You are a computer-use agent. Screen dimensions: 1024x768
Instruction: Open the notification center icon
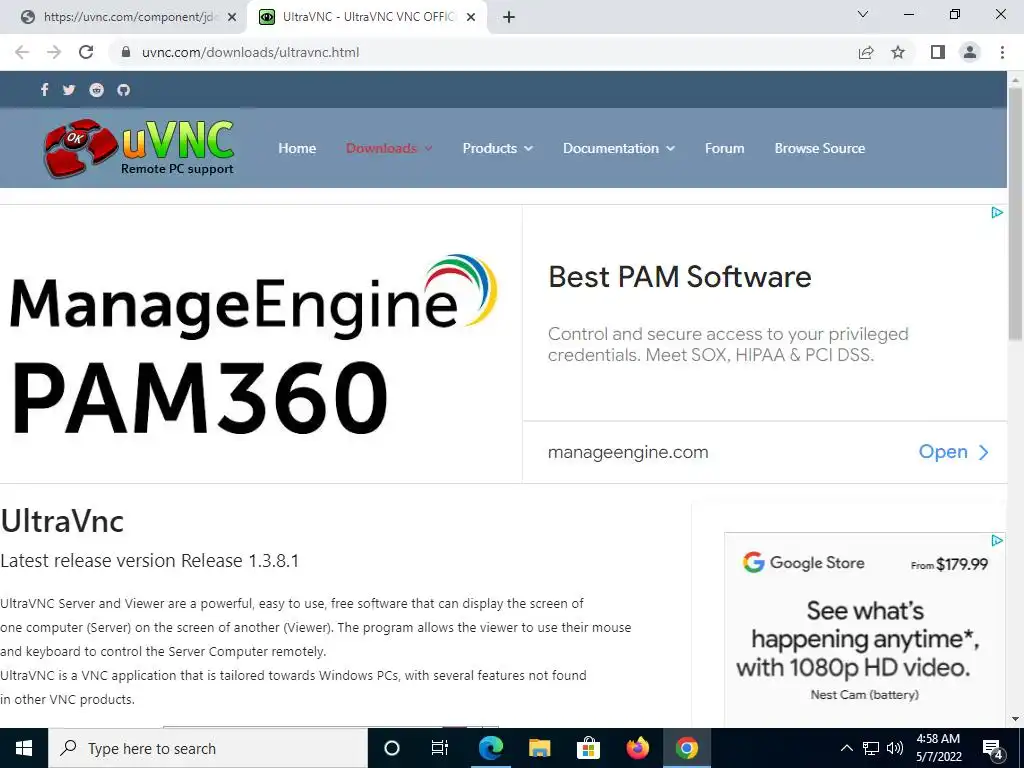tap(992, 748)
